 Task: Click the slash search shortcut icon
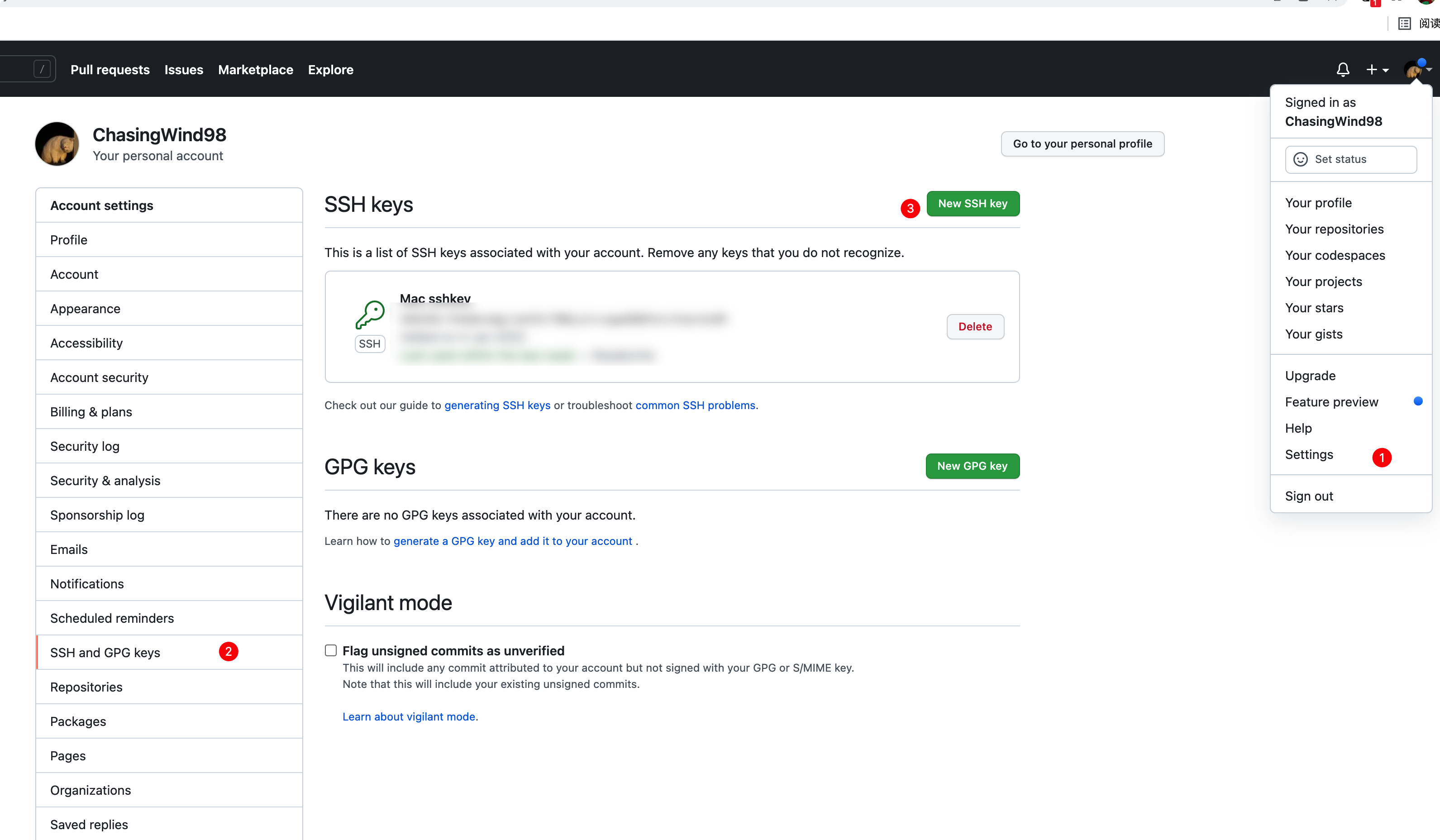pos(42,70)
